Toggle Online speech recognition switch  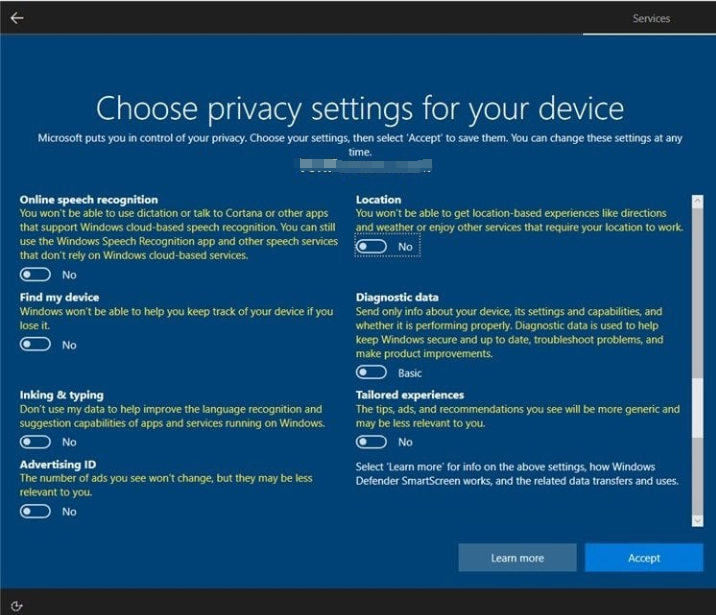click(35, 274)
